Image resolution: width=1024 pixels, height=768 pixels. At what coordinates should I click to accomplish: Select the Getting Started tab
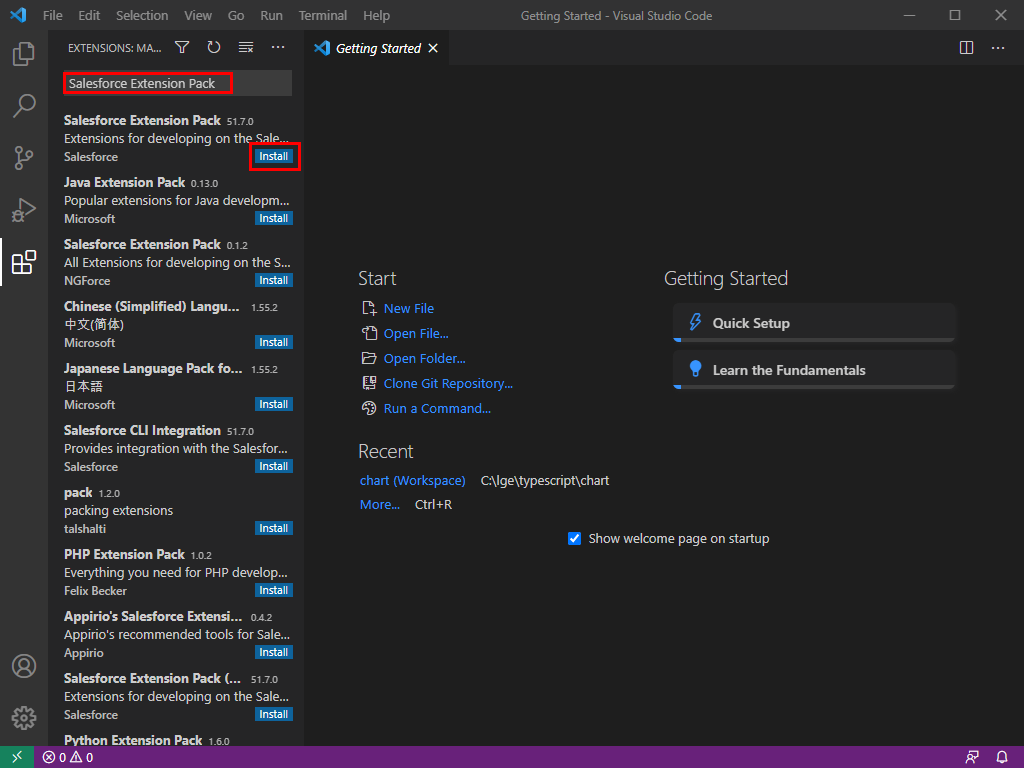pyautogui.click(x=377, y=48)
